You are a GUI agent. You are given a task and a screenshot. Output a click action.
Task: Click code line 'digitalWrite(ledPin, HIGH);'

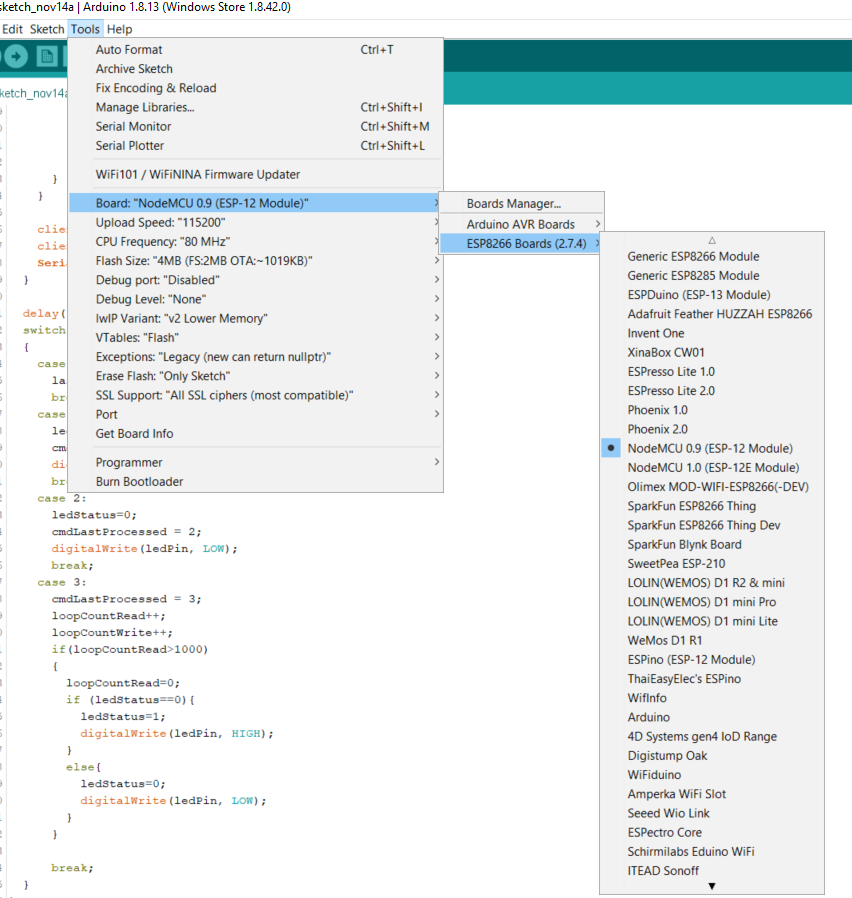pos(177,734)
